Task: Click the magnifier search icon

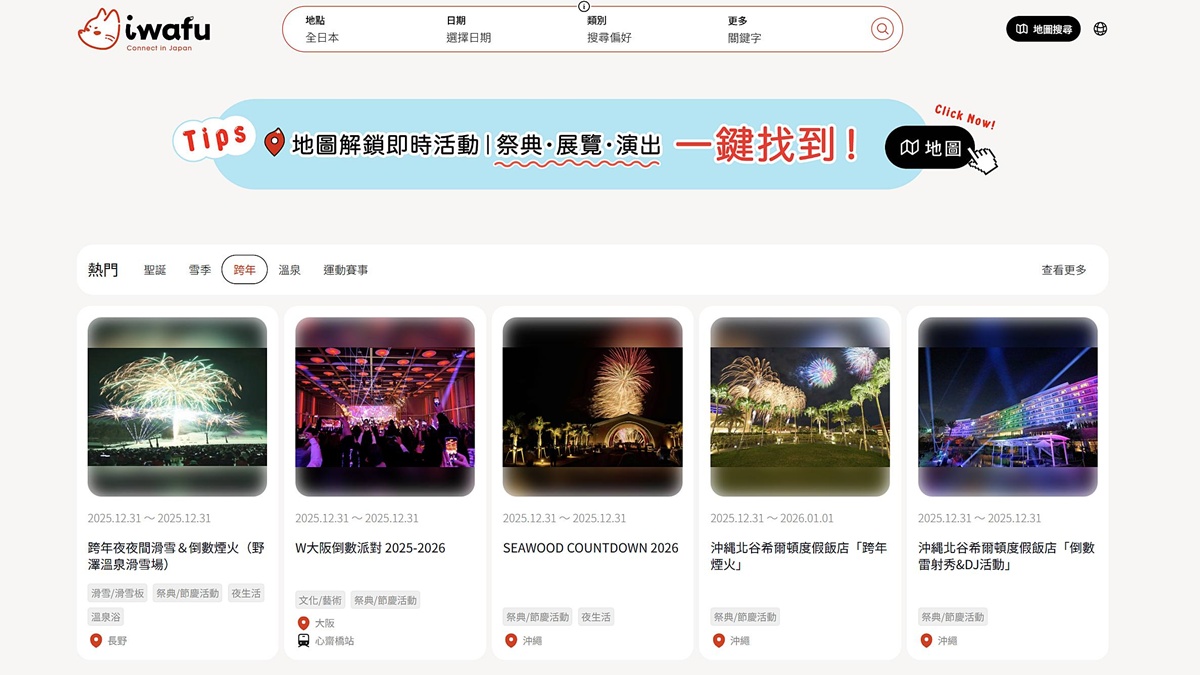Action: [882, 29]
